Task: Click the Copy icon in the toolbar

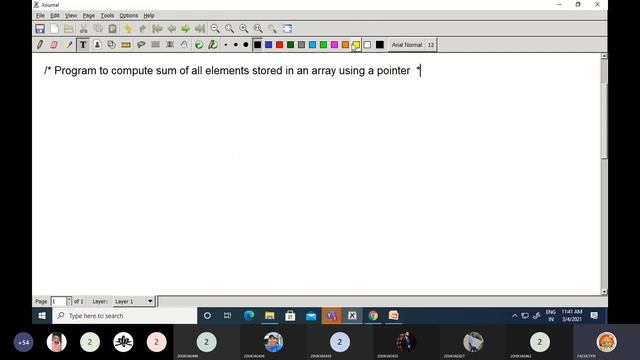Action: point(98,29)
